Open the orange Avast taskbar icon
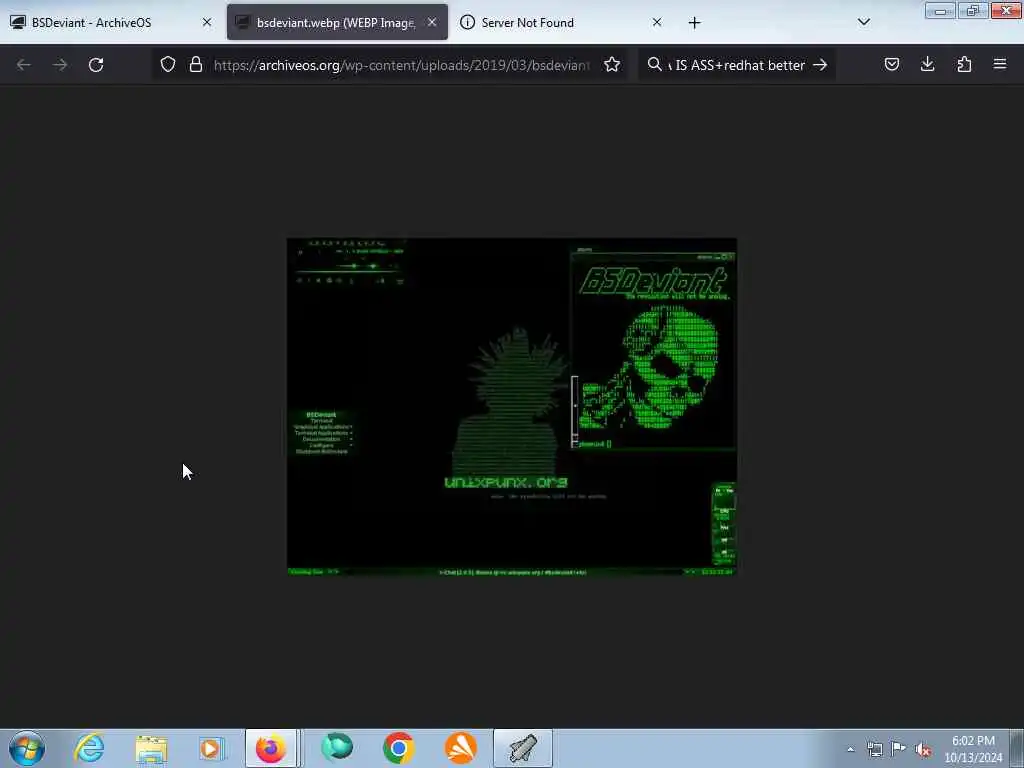 (x=460, y=748)
